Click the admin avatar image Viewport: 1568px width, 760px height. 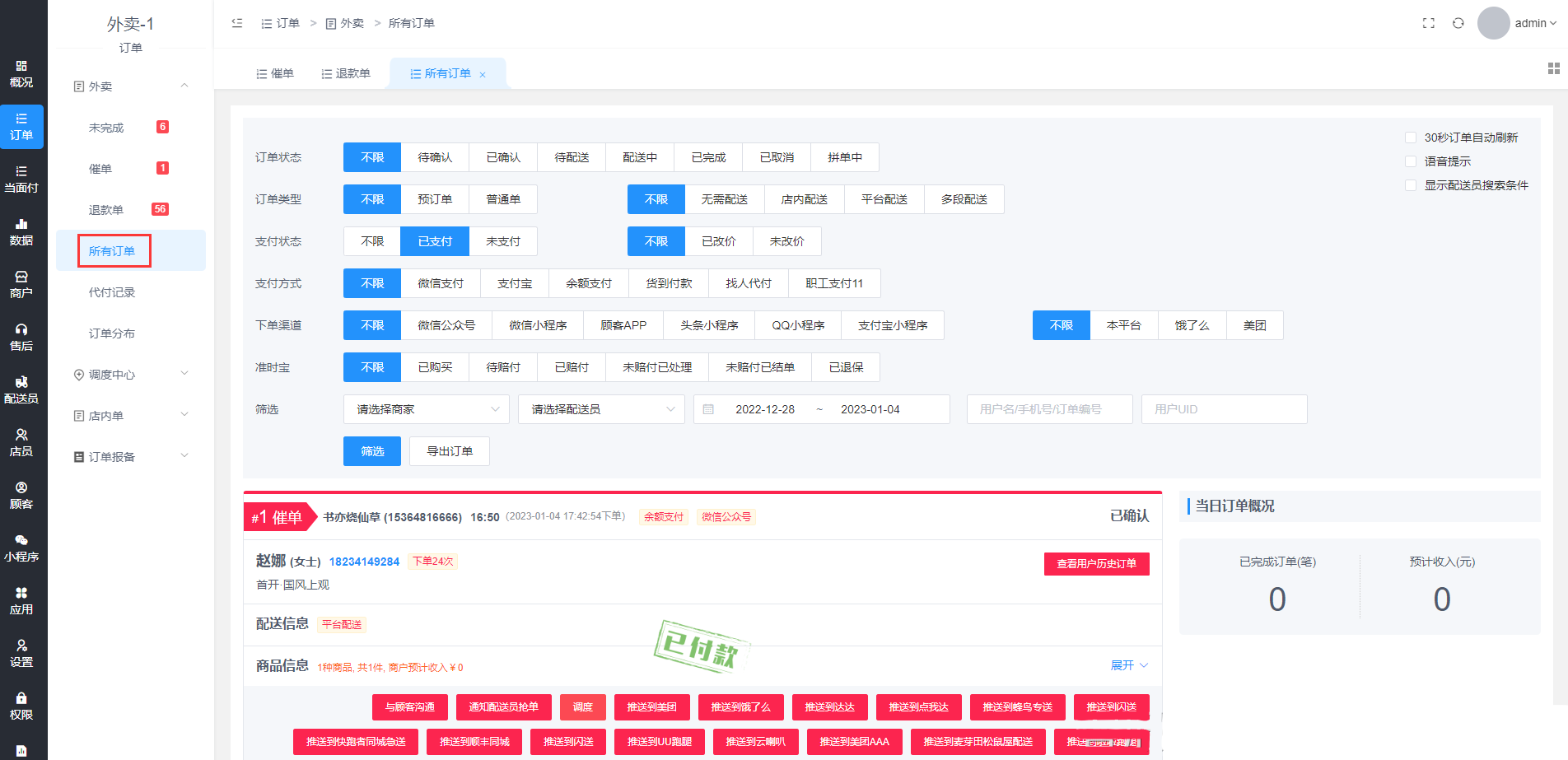(x=1494, y=23)
